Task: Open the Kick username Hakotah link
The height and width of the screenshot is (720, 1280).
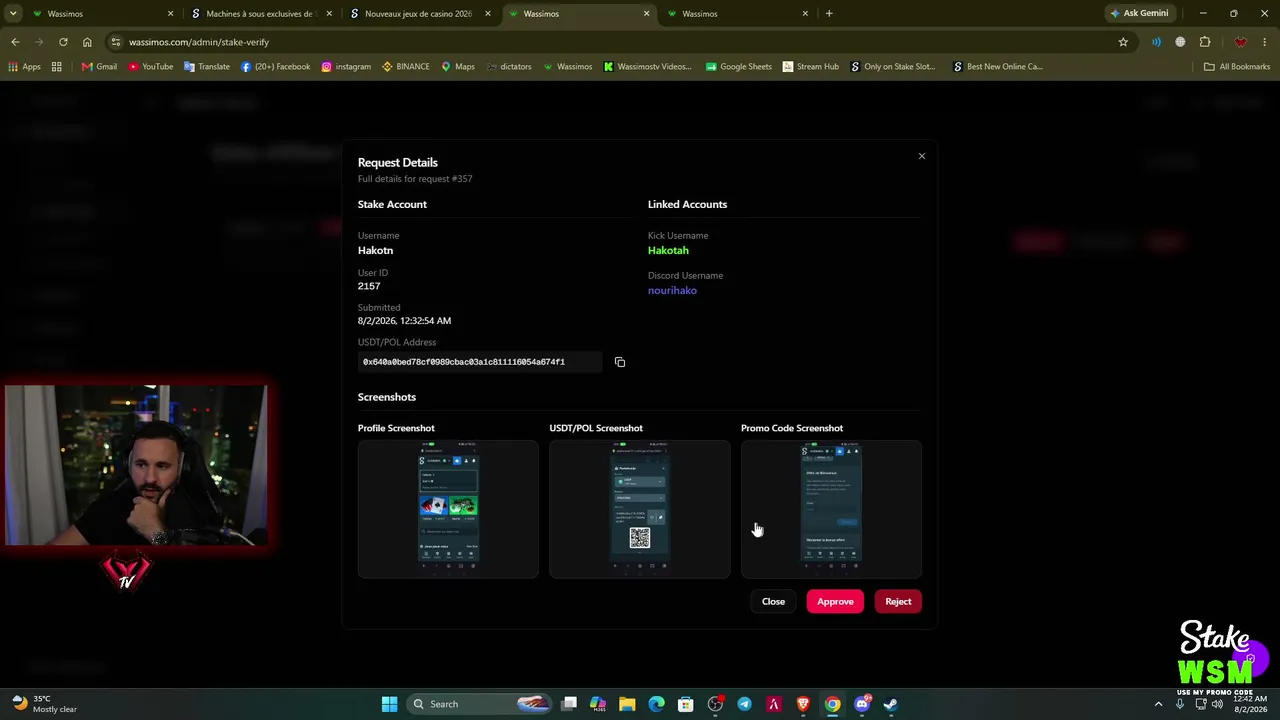Action: tap(668, 250)
